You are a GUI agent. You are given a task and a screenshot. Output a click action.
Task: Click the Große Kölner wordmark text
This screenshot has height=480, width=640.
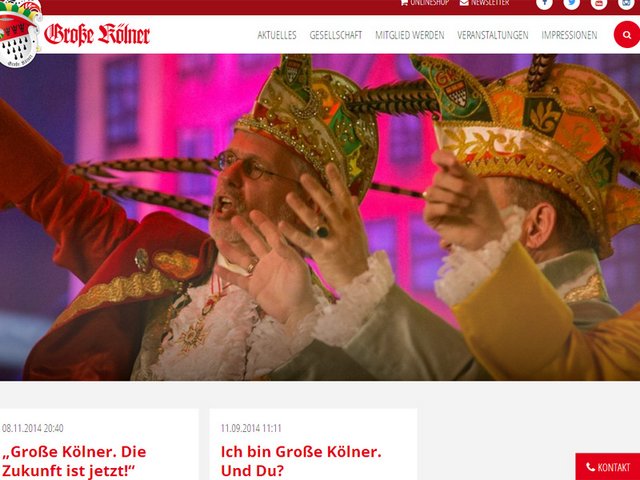[97, 35]
